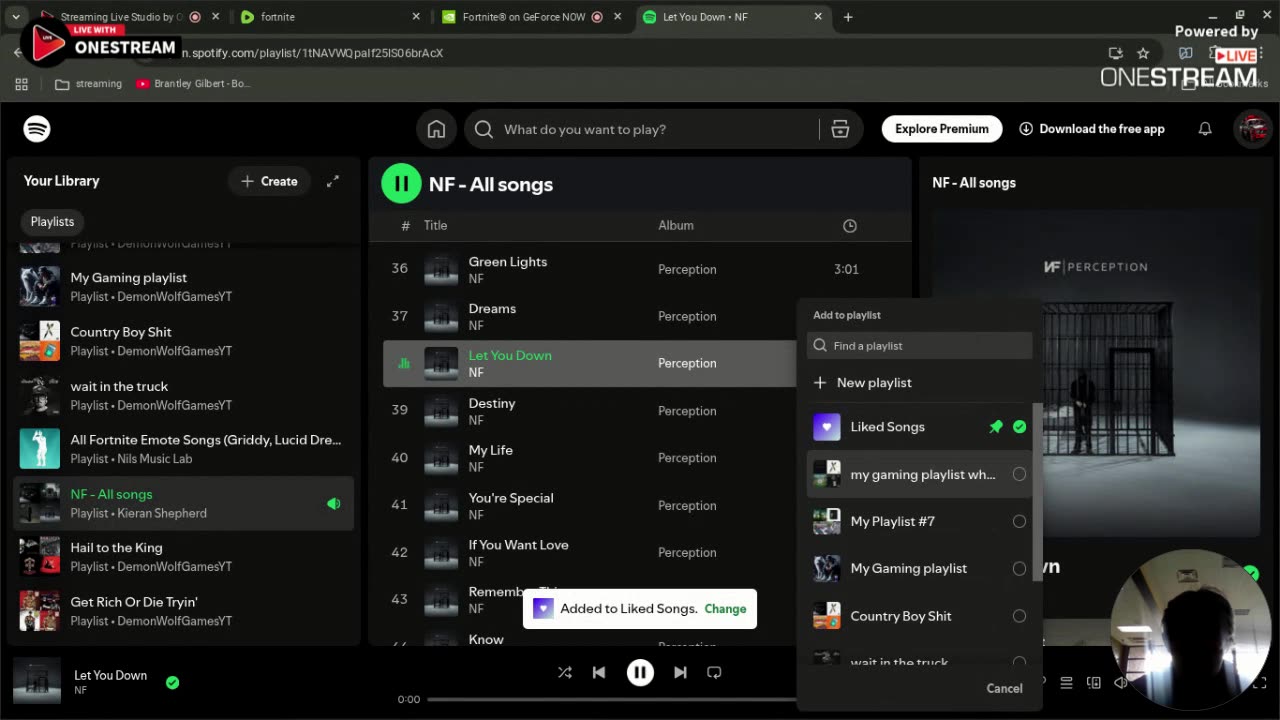The height and width of the screenshot is (720, 1280).
Task: Uncheck Liked Songs in Add to playlist
Action: pyautogui.click(x=1019, y=427)
